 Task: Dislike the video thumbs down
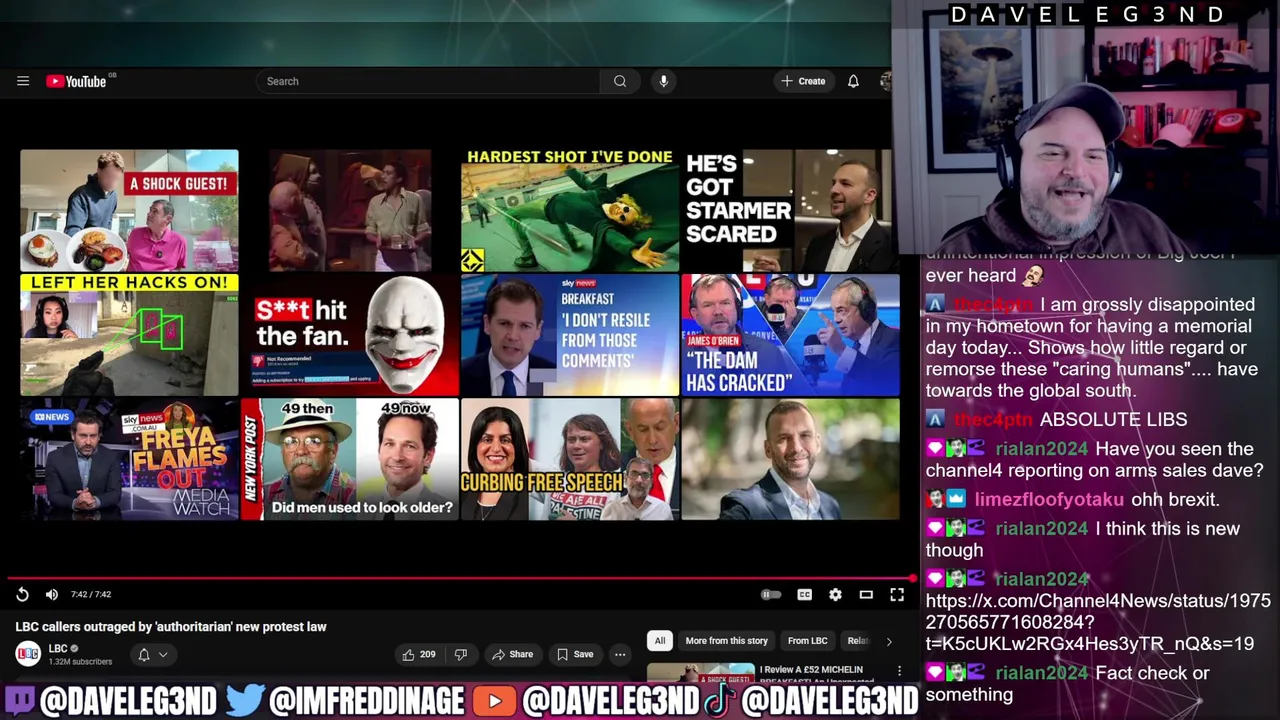pos(461,654)
